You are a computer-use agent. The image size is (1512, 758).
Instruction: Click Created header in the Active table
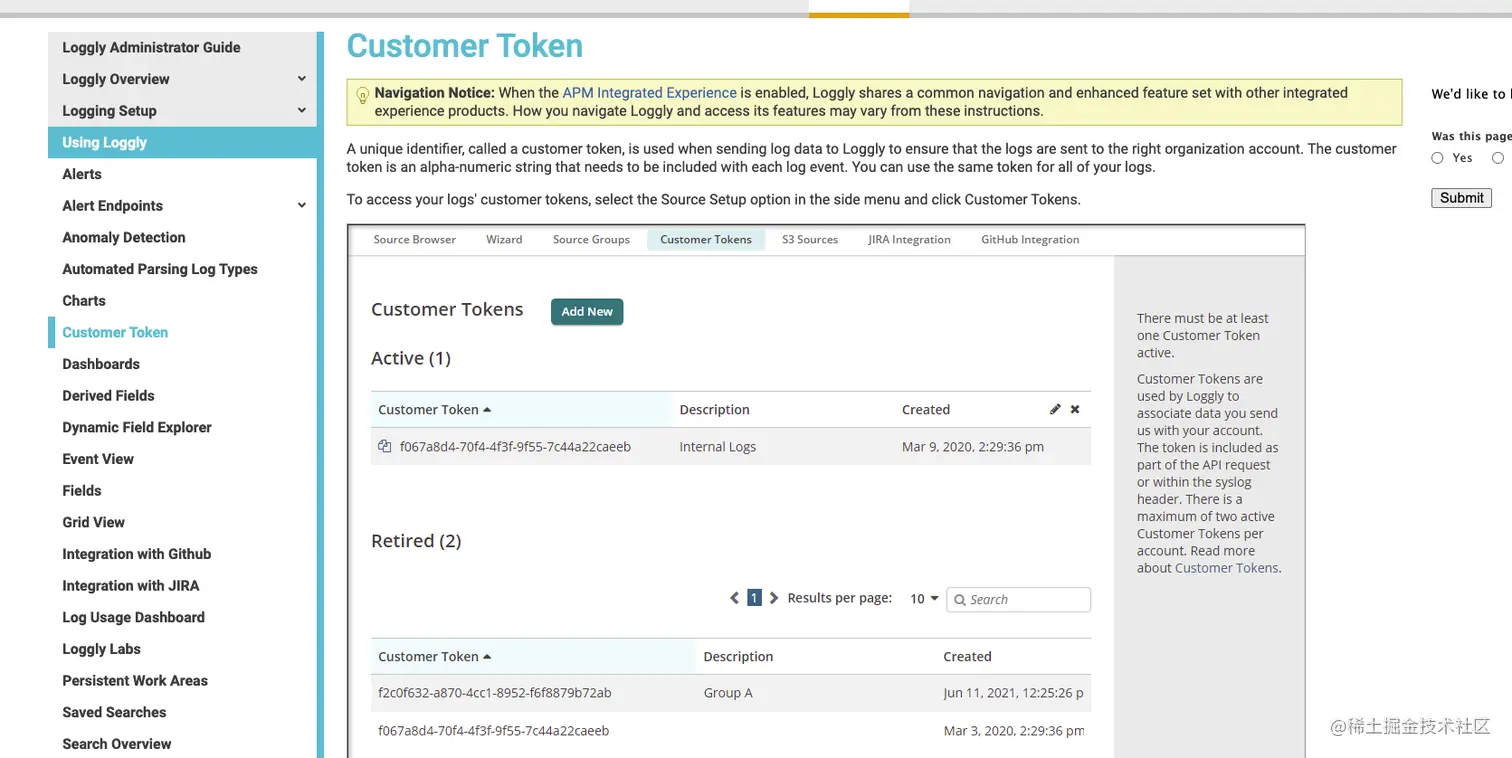pyautogui.click(x=926, y=409)
